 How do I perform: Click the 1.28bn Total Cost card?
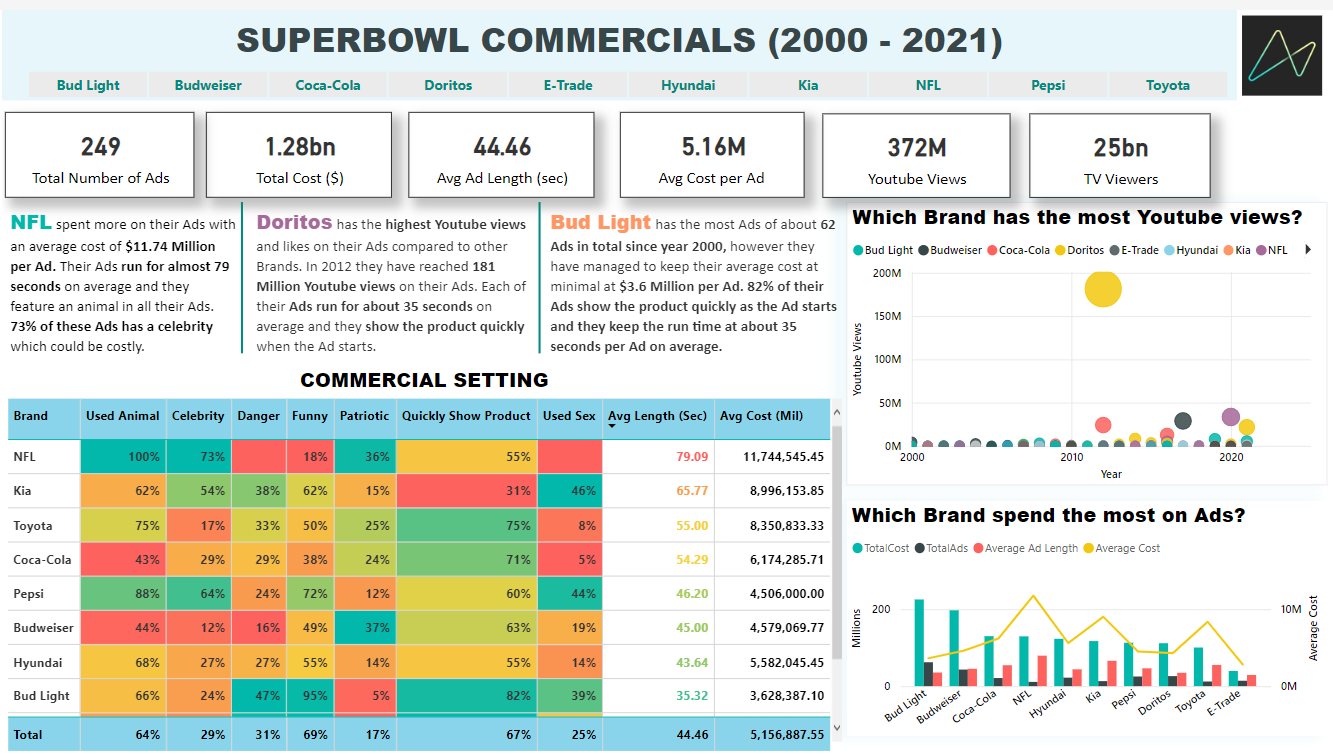point(299,154)
